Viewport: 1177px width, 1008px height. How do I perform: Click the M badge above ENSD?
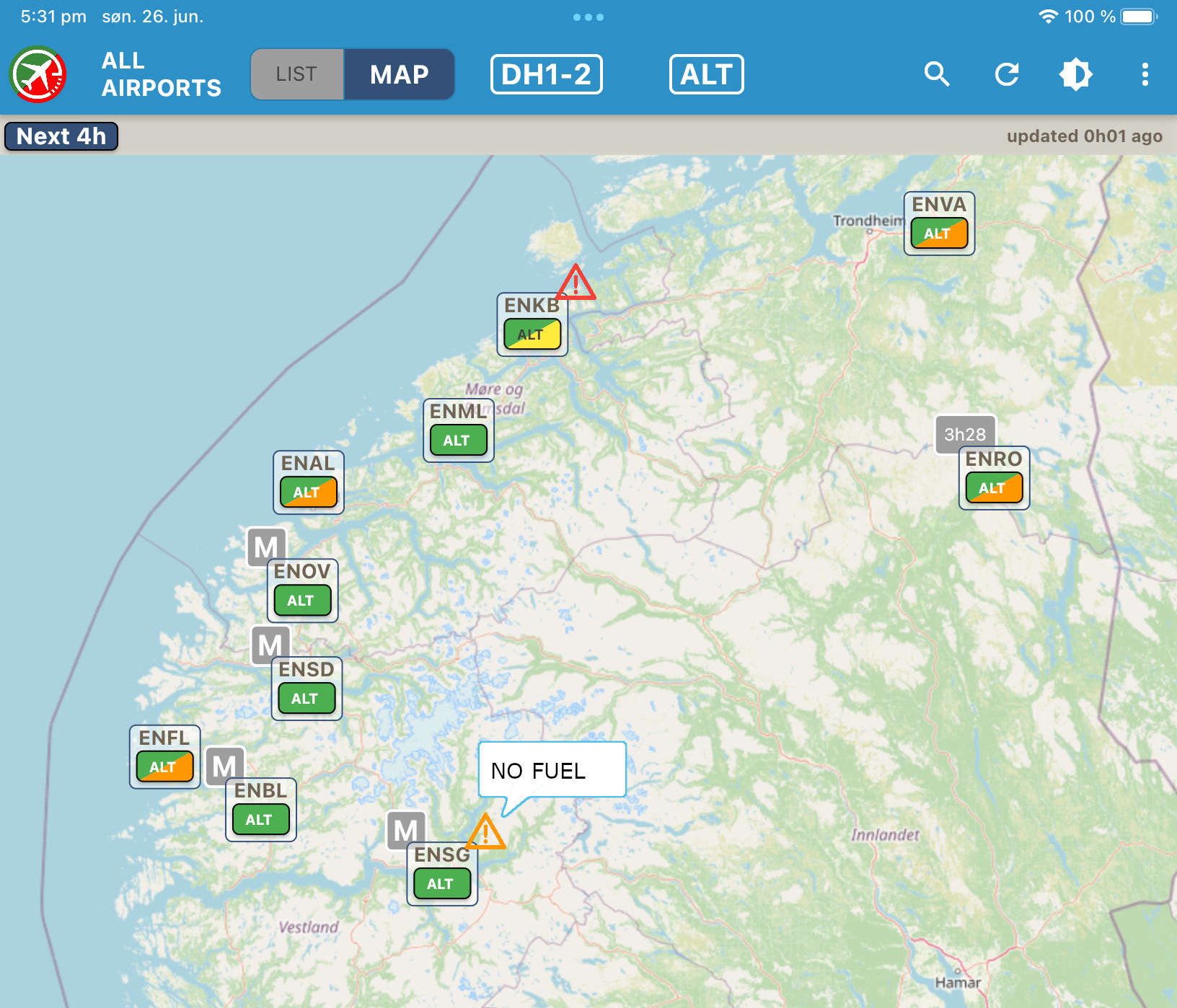click(270, 644)
